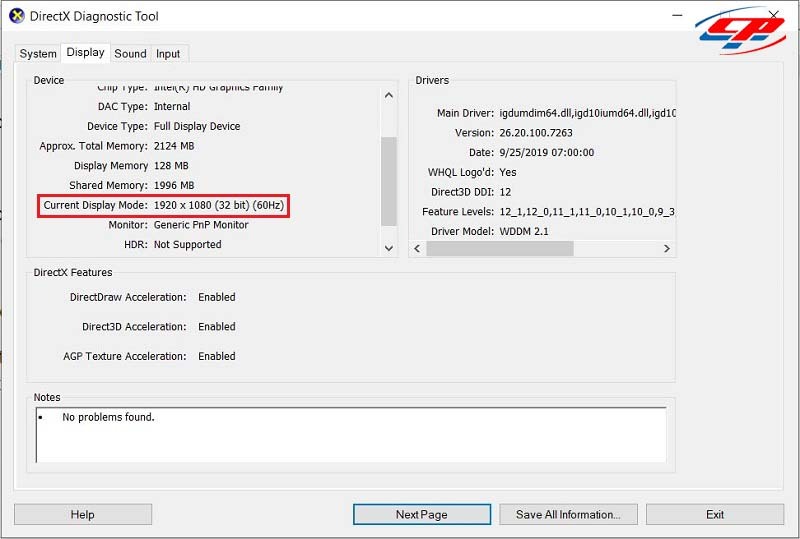This screenshot has width=800, height=539.
Task: Click the Help button
Action: 83,514
